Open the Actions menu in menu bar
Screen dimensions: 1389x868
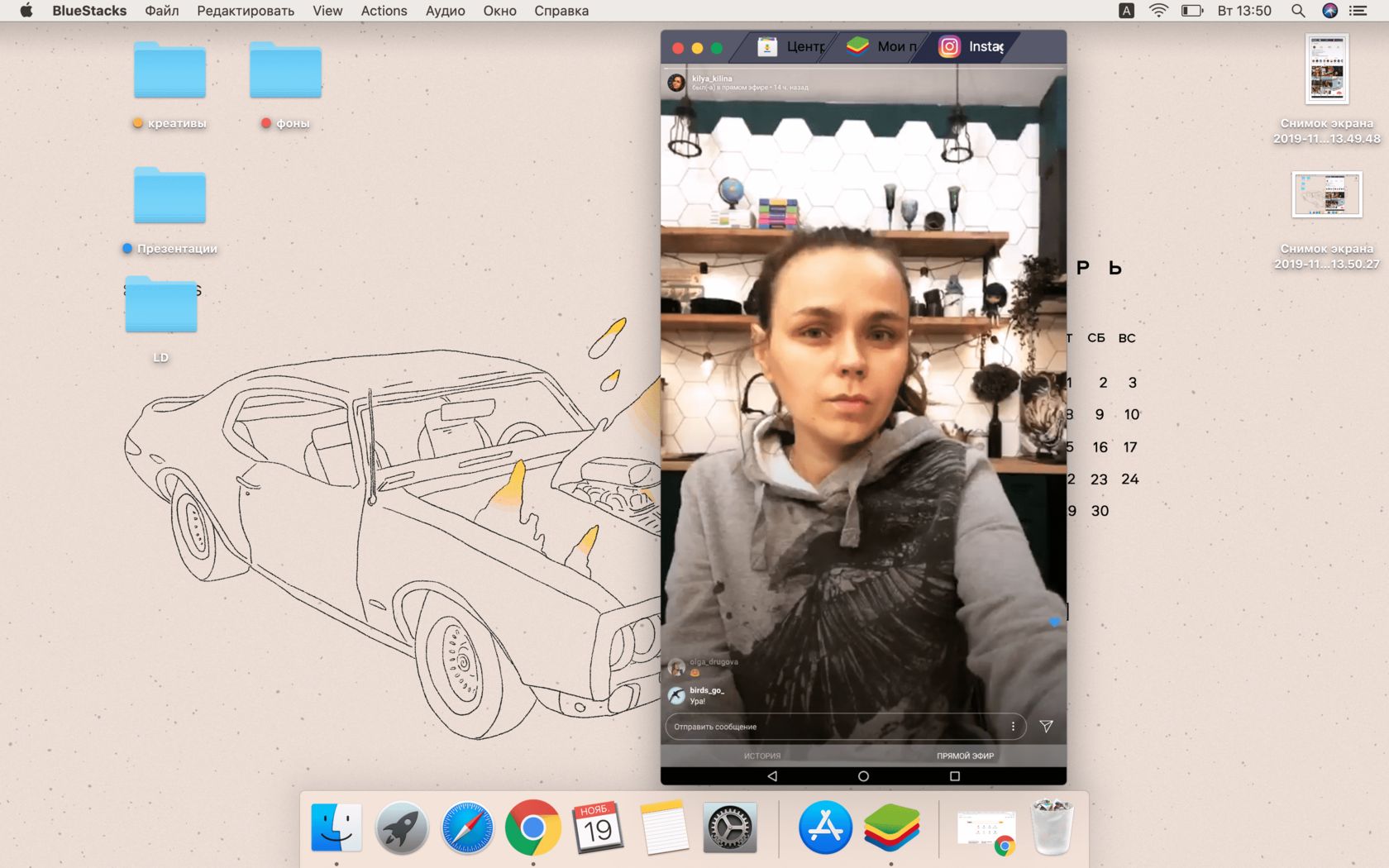(384, 11)
